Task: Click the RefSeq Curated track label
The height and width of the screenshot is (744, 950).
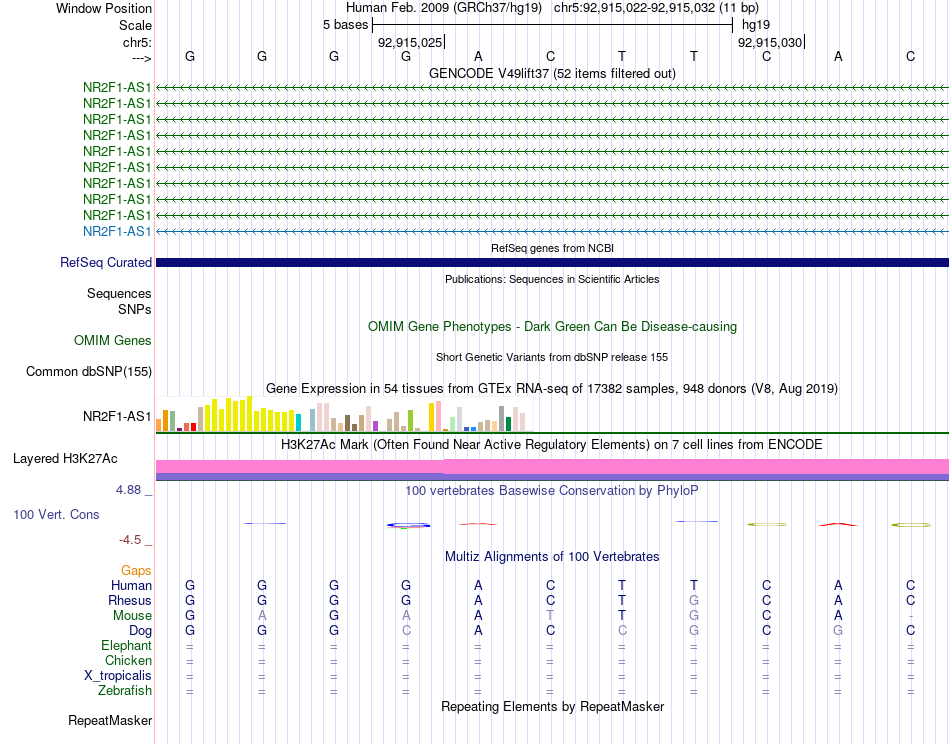Action: coord(106,262)
